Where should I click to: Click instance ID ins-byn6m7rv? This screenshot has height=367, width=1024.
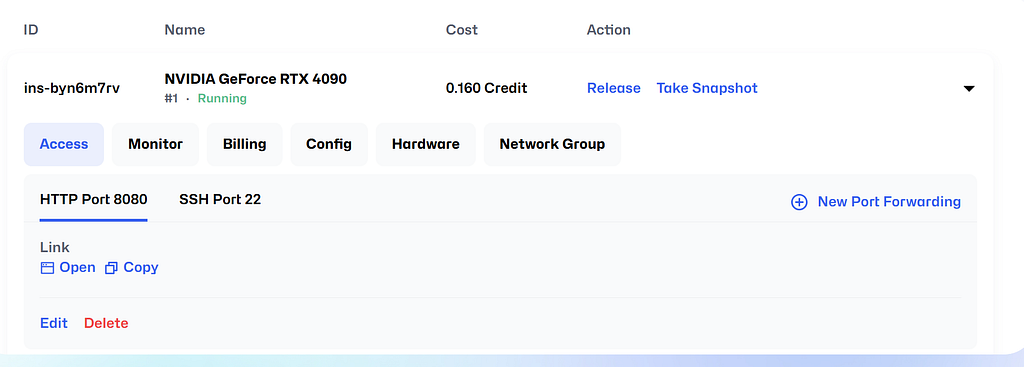tap(72, 88)
